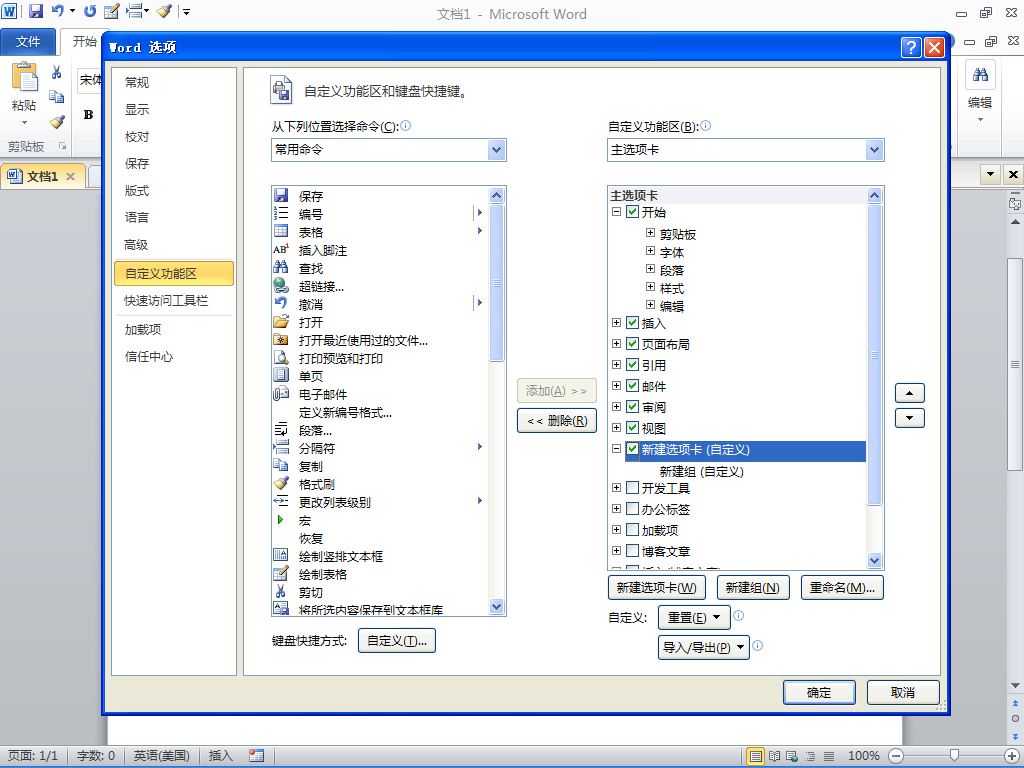This screenshot has width=1024, height=768.
Task: Expand the 插入 tab node
Action: [x=616, y=323]
